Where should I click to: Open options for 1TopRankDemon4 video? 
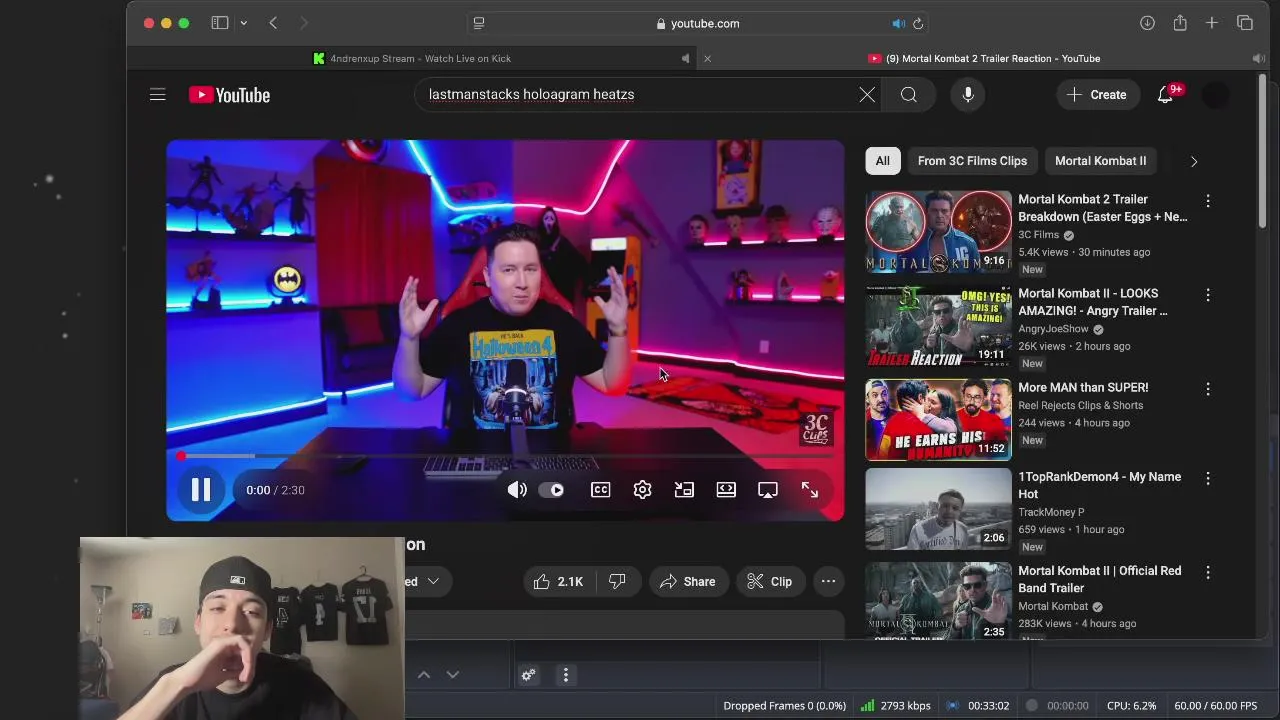(1208, 478)
